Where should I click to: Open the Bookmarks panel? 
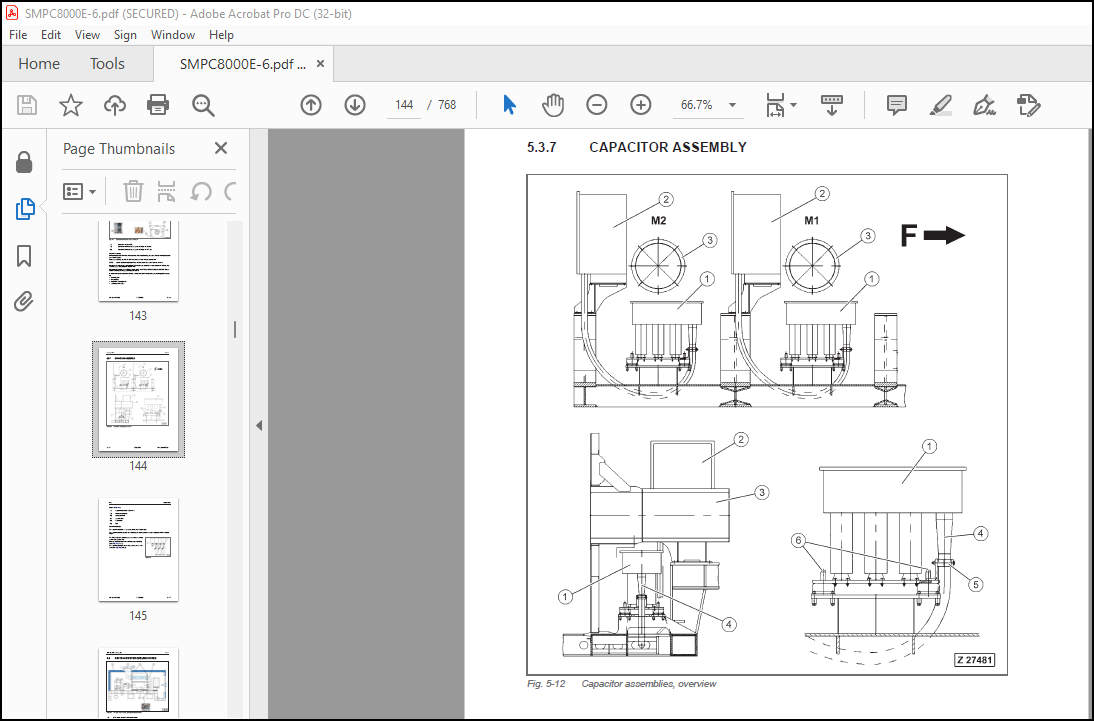[24, 256]
